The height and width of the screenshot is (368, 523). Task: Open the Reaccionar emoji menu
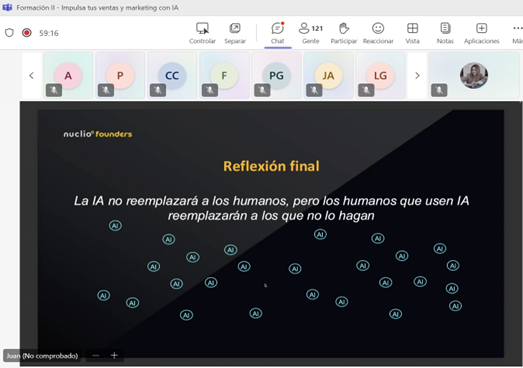click(378, 33)
